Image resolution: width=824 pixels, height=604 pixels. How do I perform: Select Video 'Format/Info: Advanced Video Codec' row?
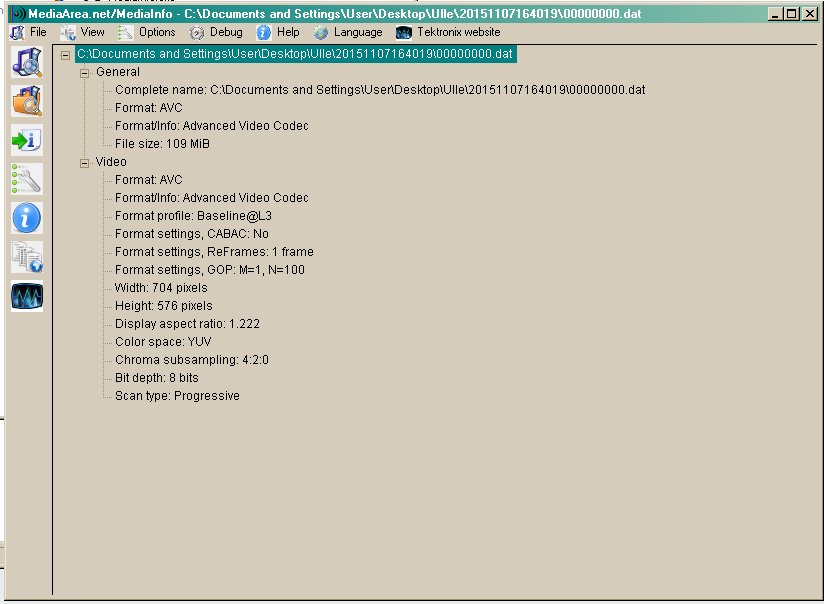pyautogui.click(x=212, y=198)
